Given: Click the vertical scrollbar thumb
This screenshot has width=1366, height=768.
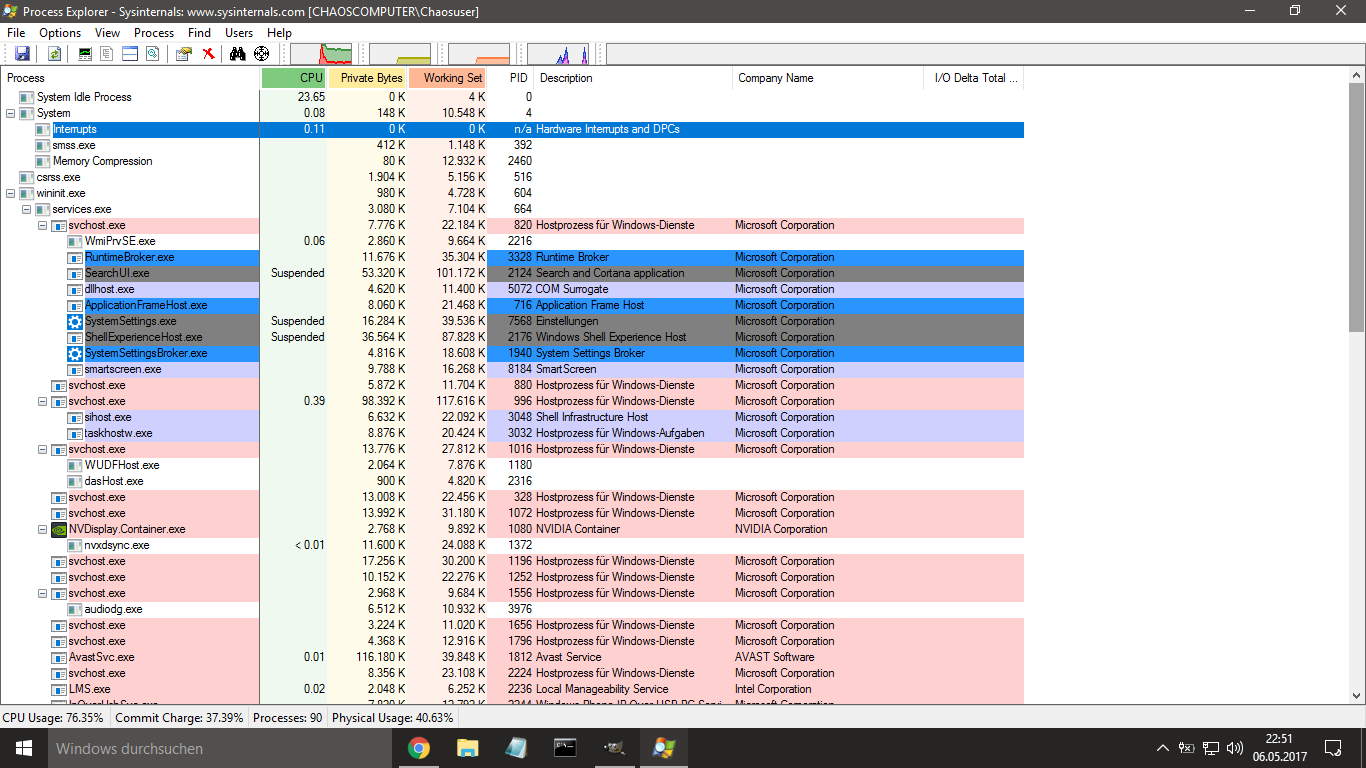Looking at the screenshot, I should pyautogui.click(x=1356, y=207).
